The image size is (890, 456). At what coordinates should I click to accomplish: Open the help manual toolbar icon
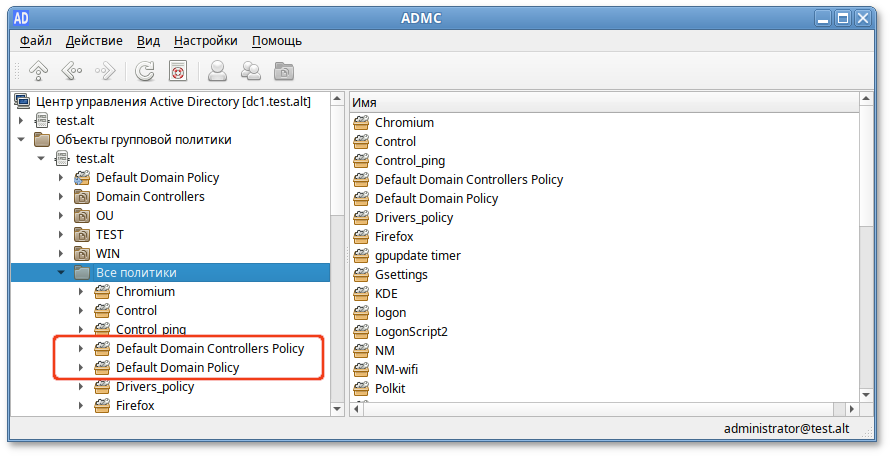[x=178, y=71]
